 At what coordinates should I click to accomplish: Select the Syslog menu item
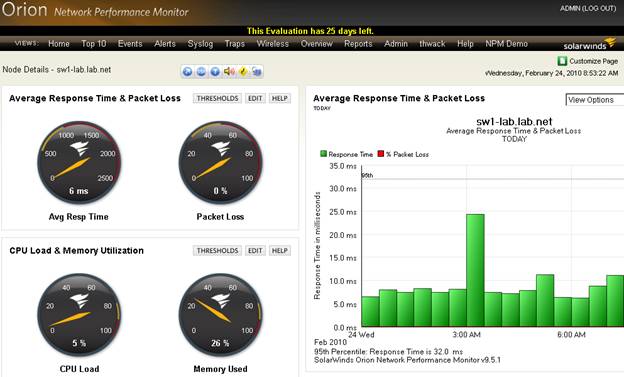pos(200,44)
